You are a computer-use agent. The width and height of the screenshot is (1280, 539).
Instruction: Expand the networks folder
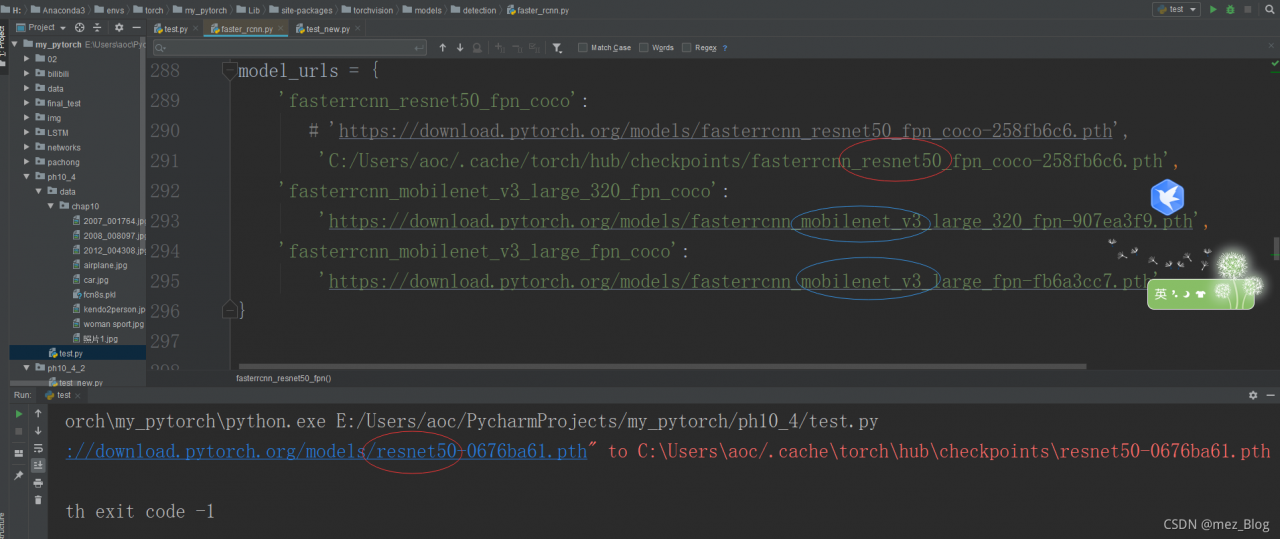[x=27, y=147]
